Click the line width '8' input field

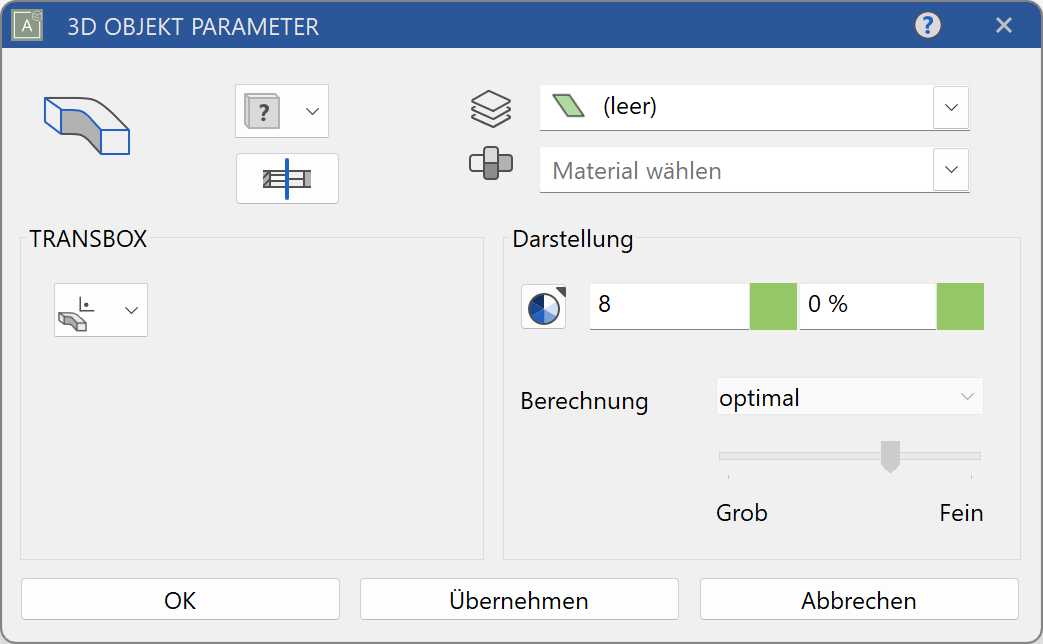(668, 306)
